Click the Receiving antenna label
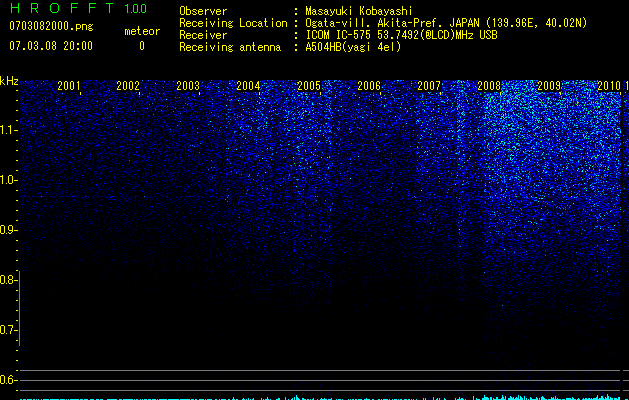This screenshot has height=400, width=629. [x=230, y=47]
